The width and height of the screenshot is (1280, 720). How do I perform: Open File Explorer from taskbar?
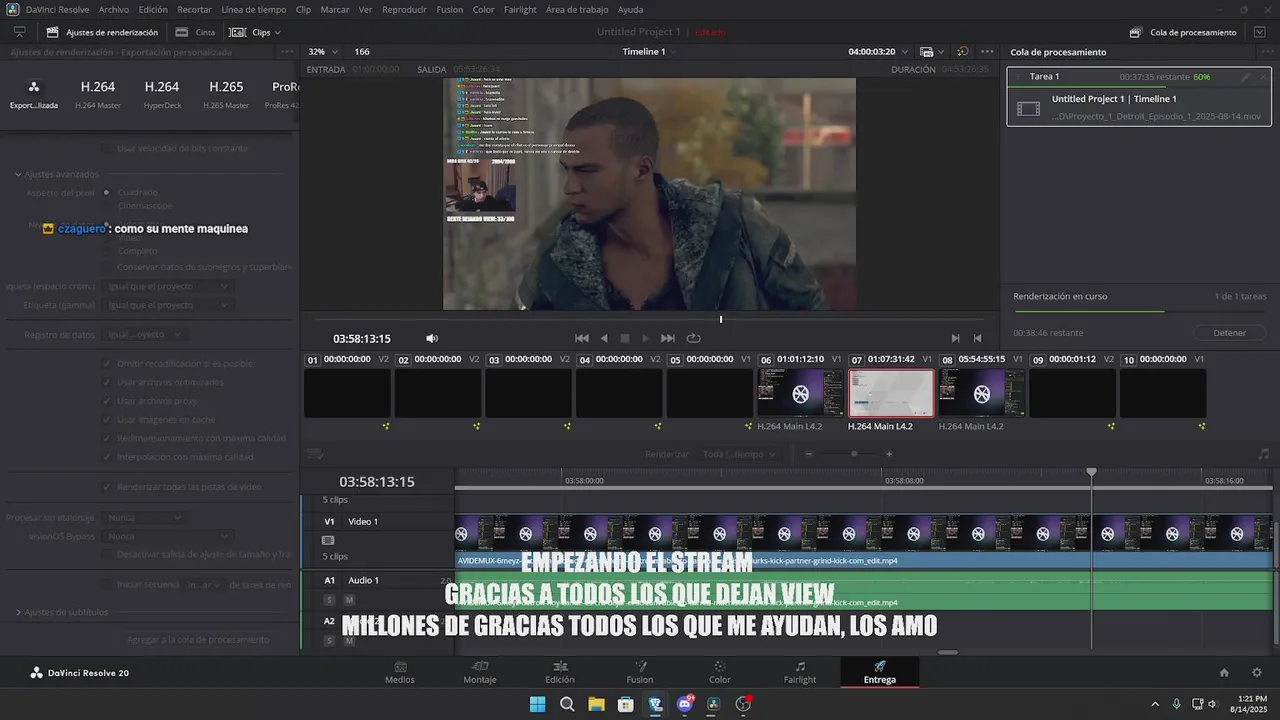click(x=596, y=704)
